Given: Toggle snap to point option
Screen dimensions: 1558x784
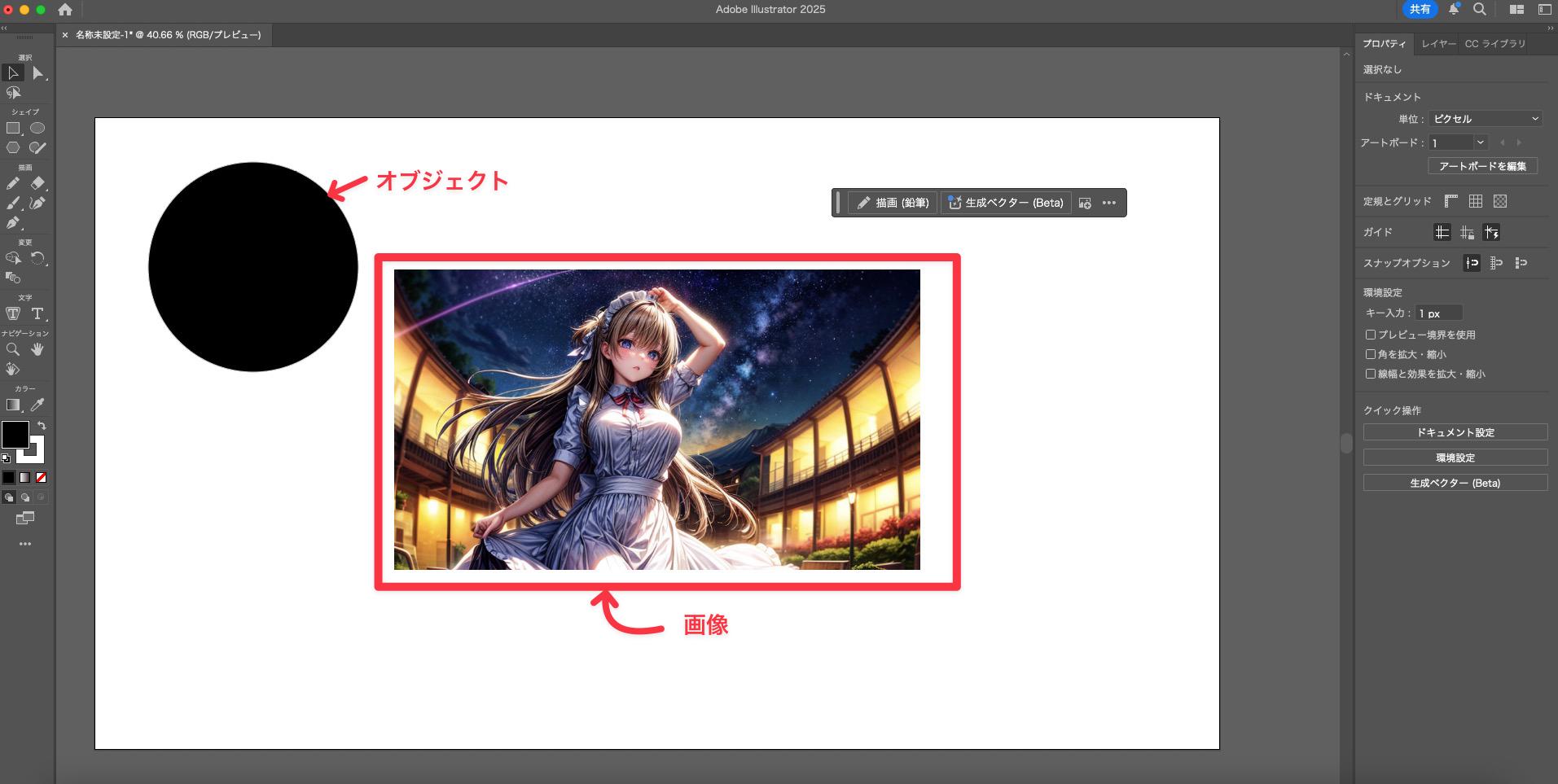Looking at the screenshot, I should pos(1472,263).
